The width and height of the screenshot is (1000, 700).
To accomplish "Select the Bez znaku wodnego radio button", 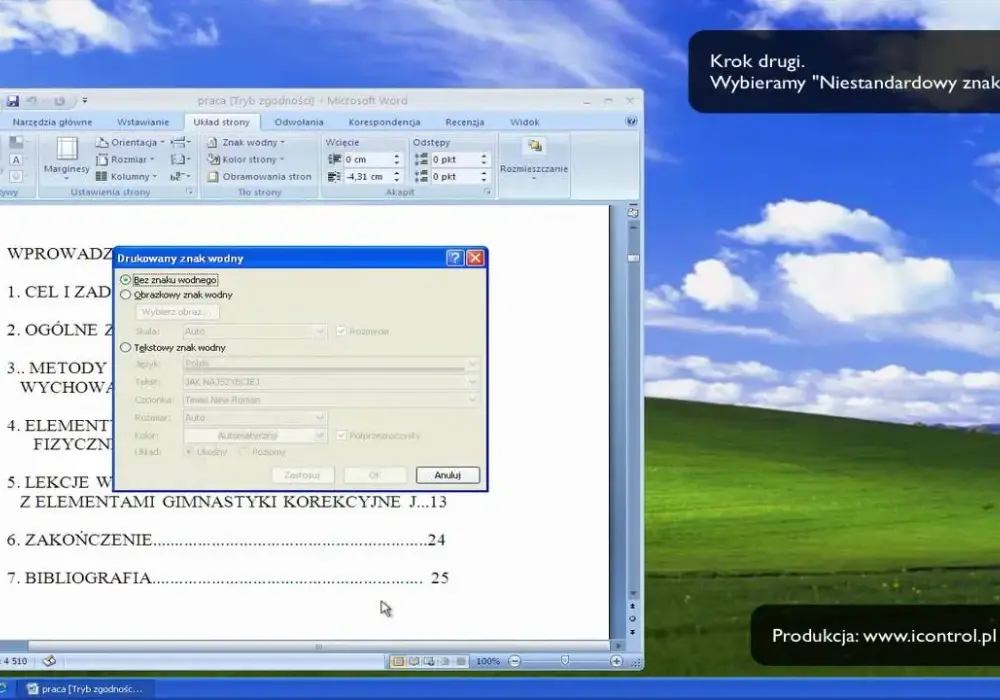I will tap(126, 280).
